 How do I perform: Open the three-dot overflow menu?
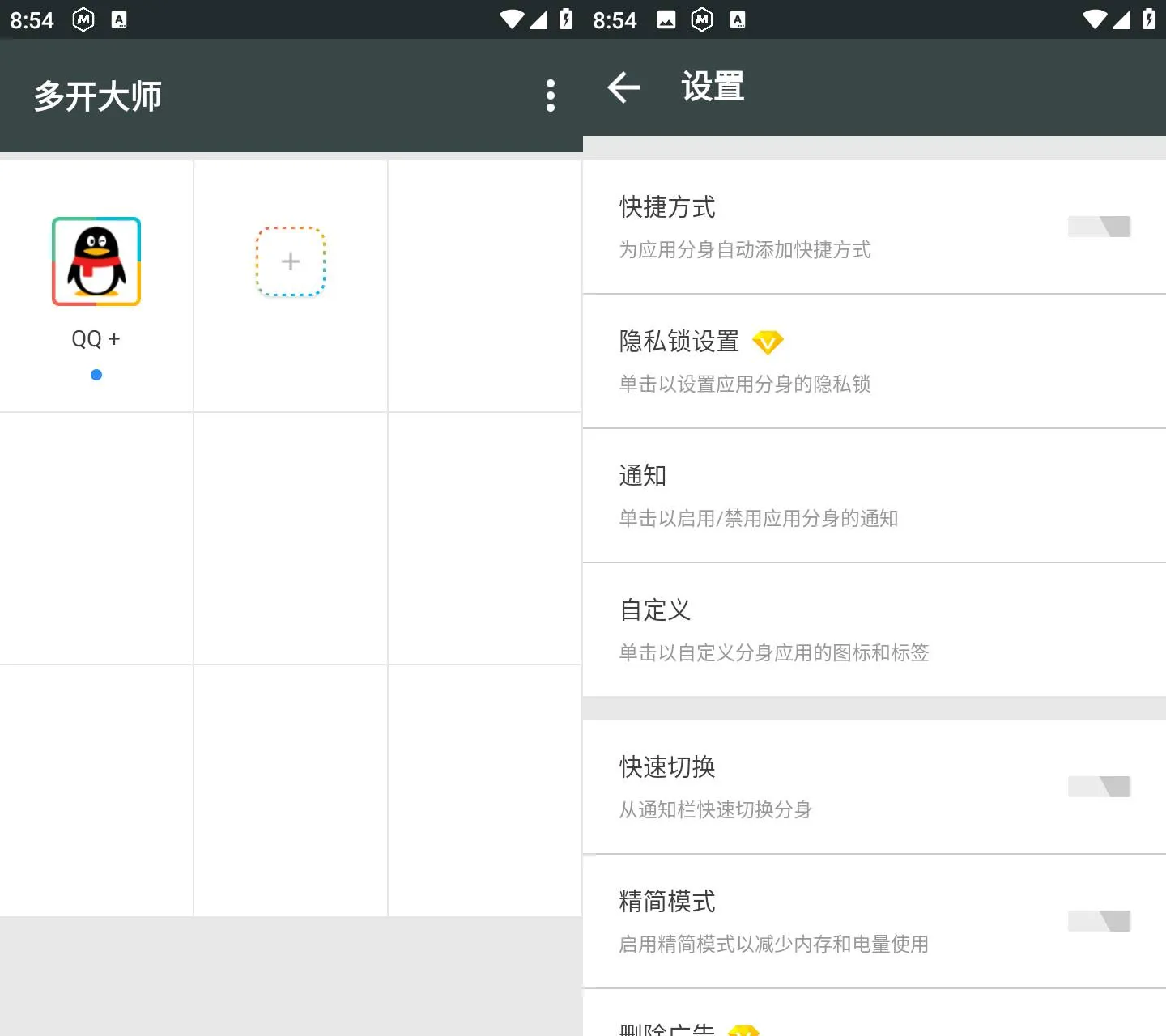pyautogui.click(x=551, y=96)
